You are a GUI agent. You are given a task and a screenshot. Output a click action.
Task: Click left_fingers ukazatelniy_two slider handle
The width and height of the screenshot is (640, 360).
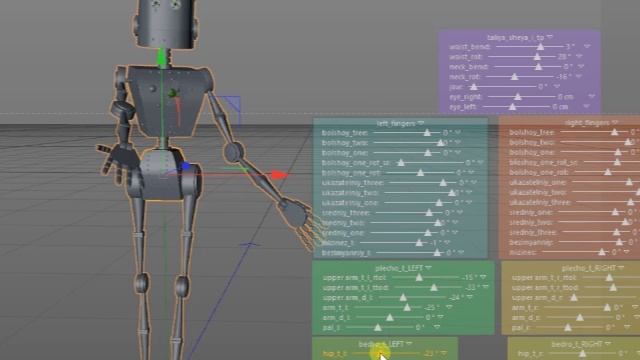coord(452,193)
